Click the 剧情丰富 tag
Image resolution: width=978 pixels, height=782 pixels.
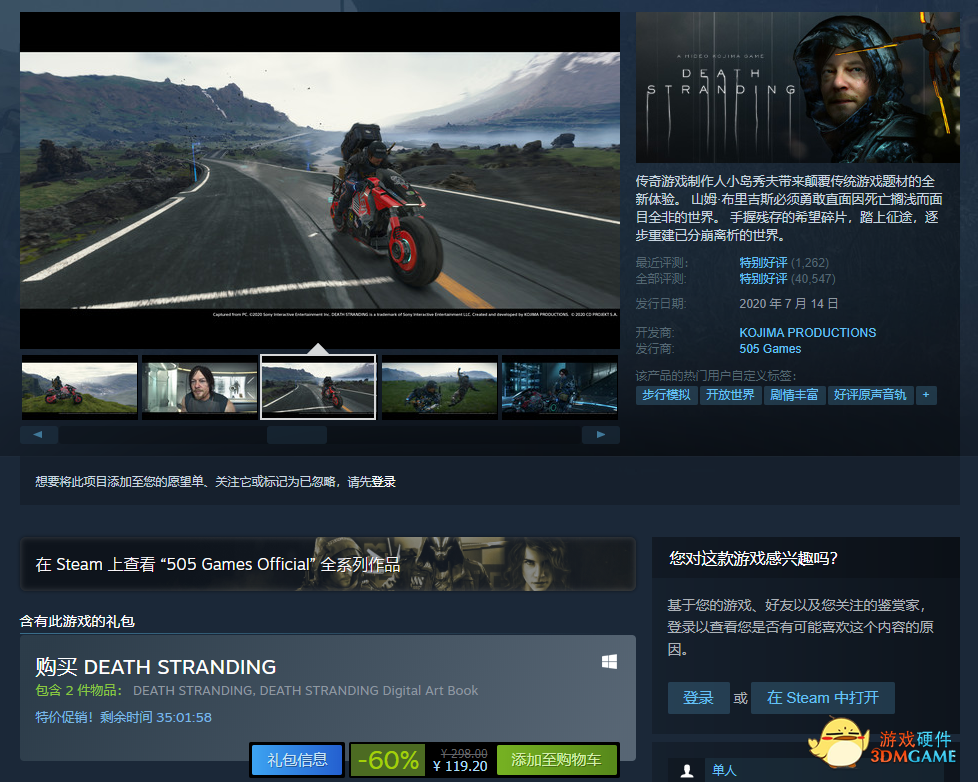pos(794,395)
